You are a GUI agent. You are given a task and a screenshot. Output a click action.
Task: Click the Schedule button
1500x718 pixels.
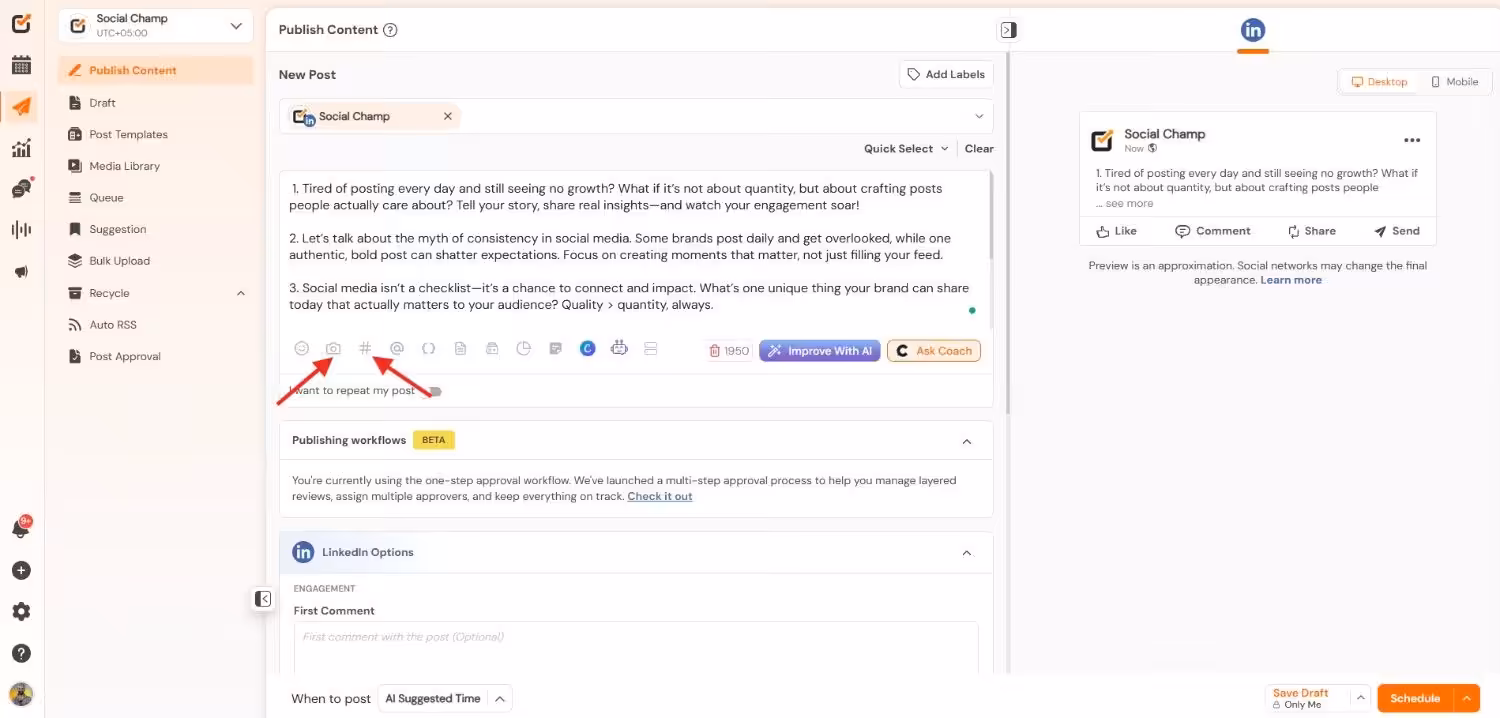point(1415,698)
